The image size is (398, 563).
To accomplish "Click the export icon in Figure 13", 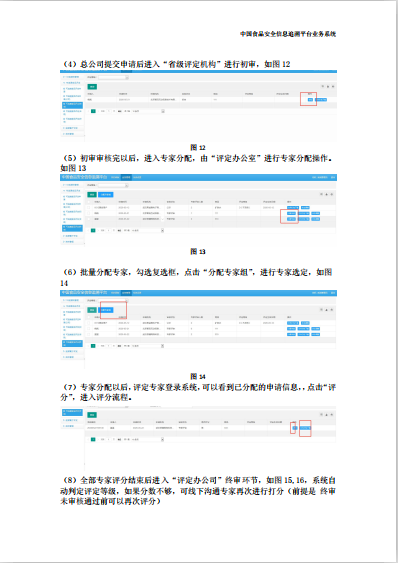I will coord(327,194).
